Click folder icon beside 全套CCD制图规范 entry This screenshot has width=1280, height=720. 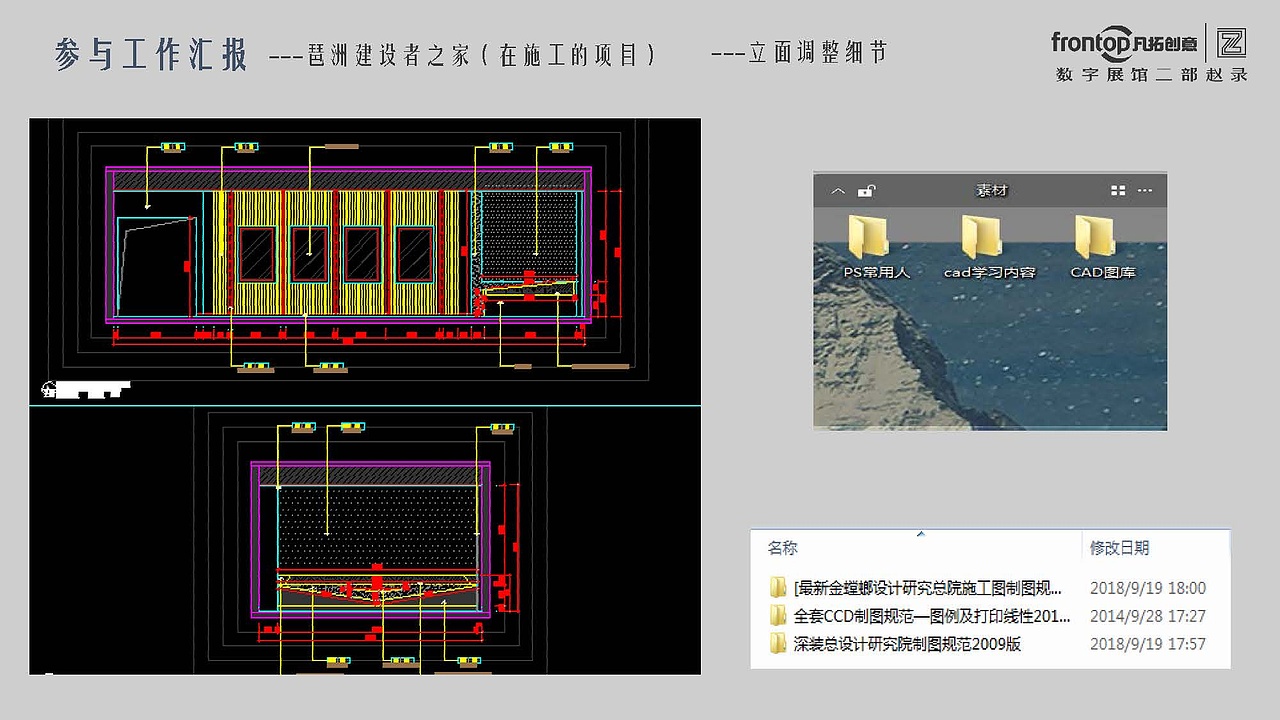coord(779,616)
